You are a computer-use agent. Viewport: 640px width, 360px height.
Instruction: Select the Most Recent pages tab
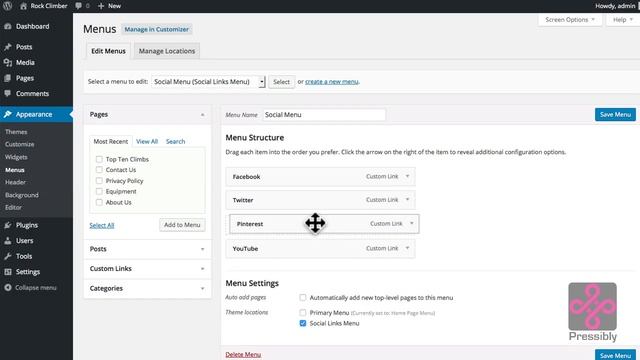(x=111, y=141)
